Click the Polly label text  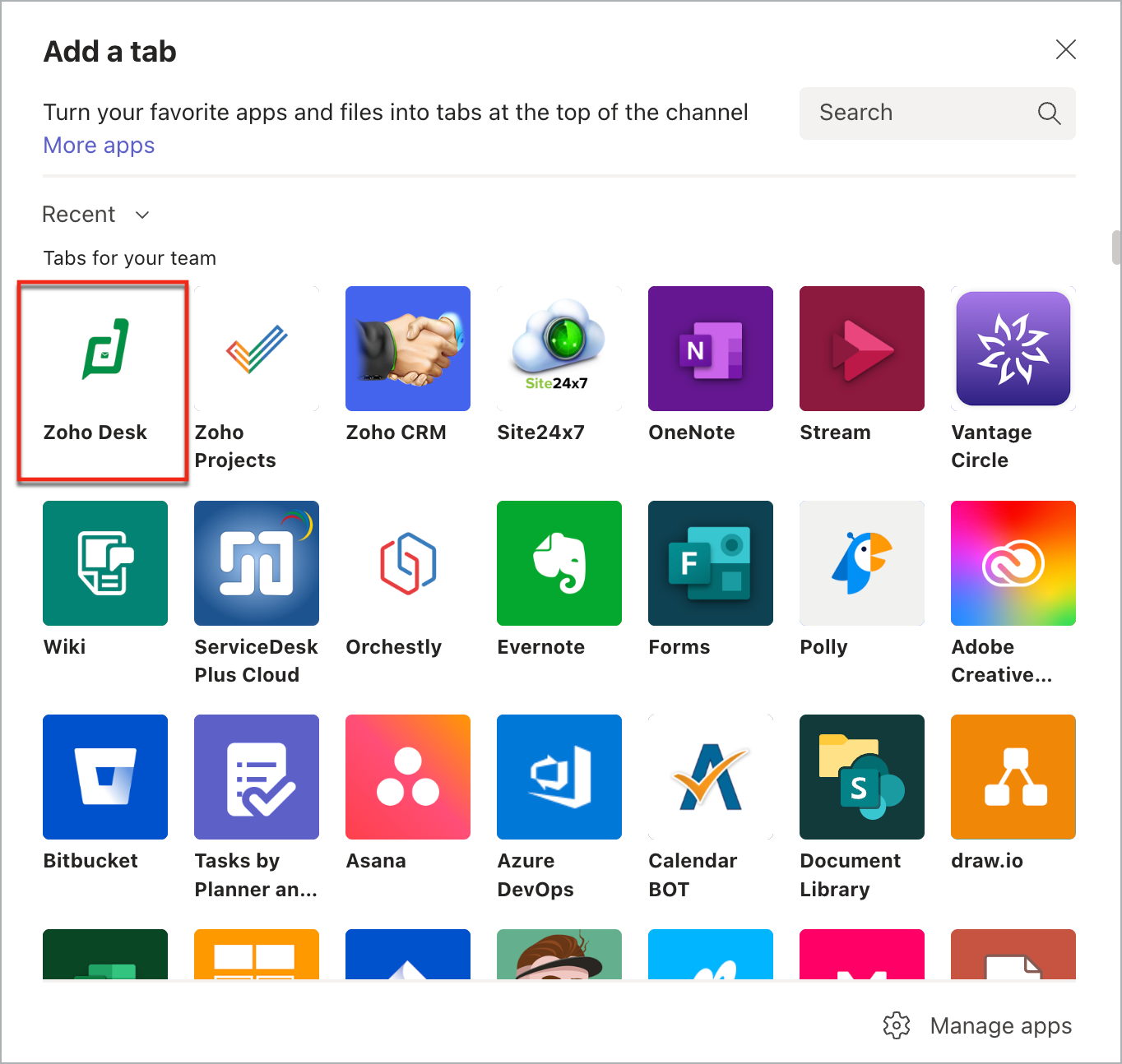coord(824,647)
